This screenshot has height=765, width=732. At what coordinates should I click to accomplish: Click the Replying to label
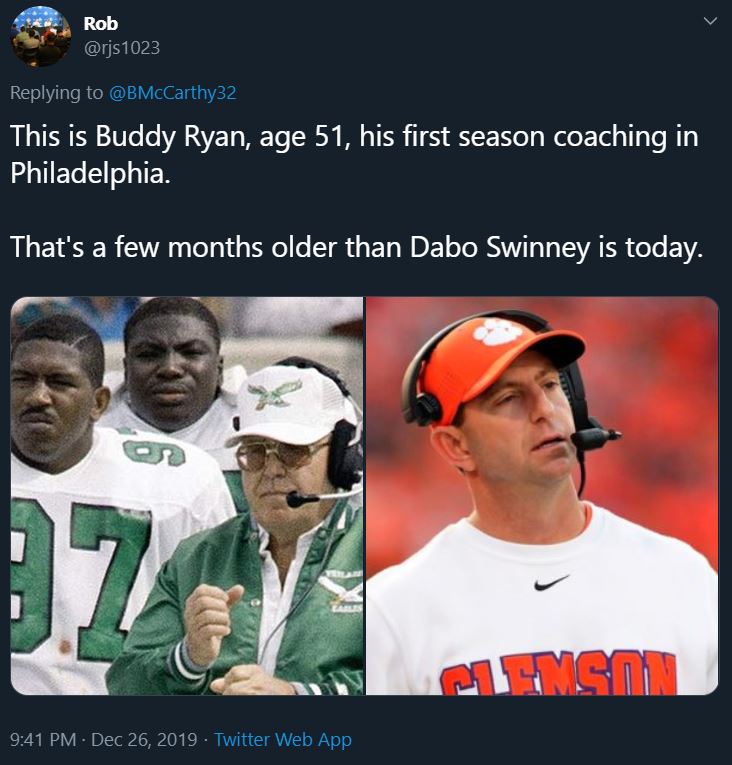(x=57, y=93)
